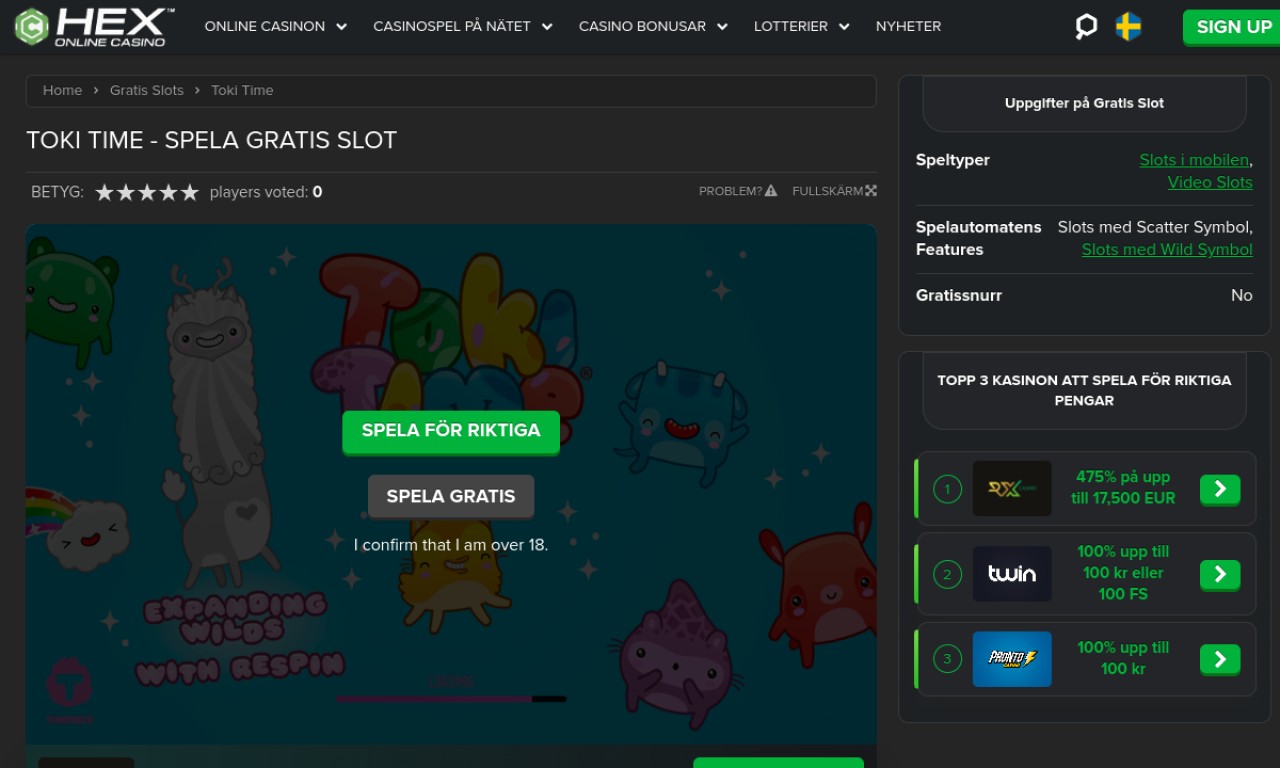This screenshot has height=768, width=1280.
Task: Rate the slot with the first star
Action: point(104,192)
